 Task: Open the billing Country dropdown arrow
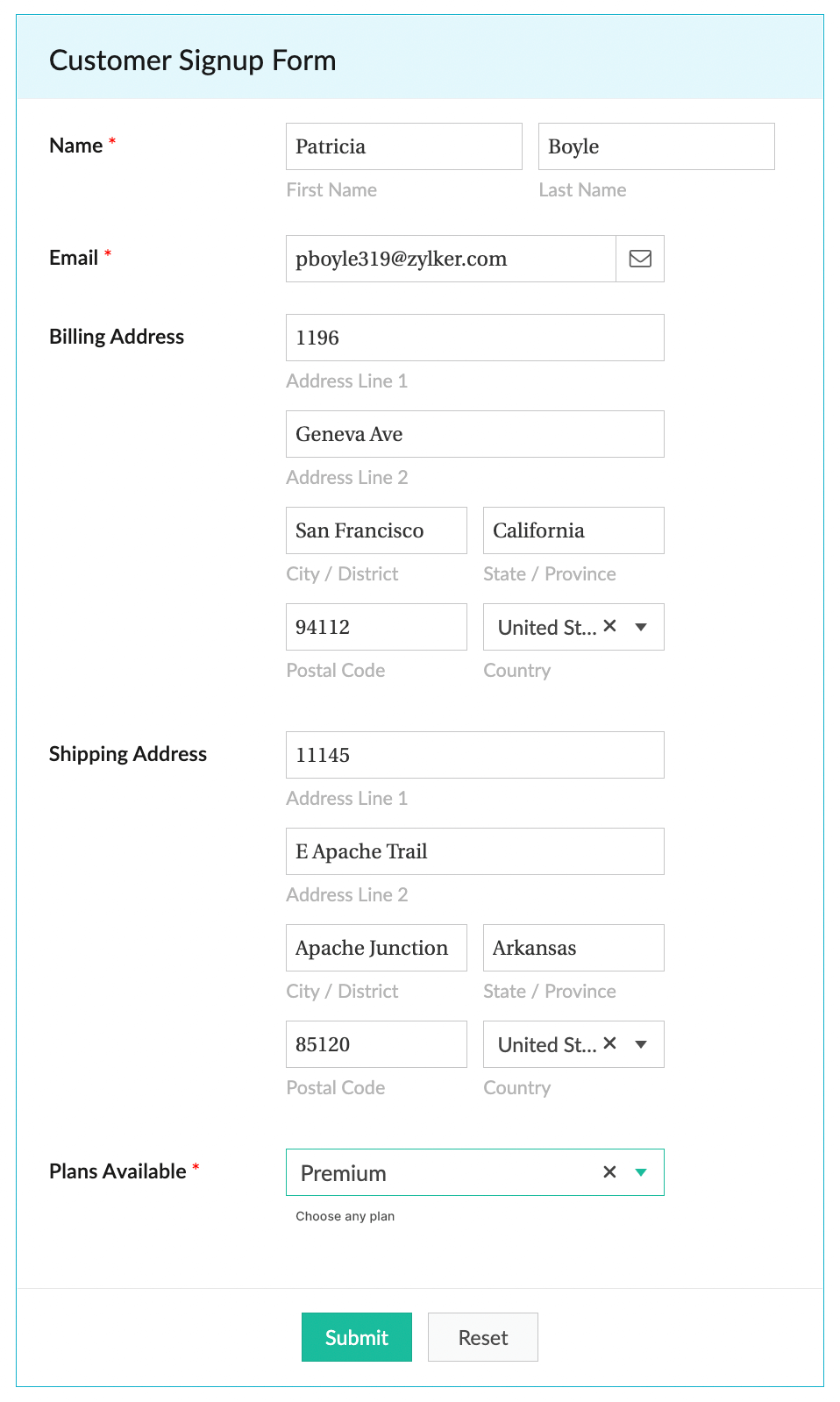(641, 626)
